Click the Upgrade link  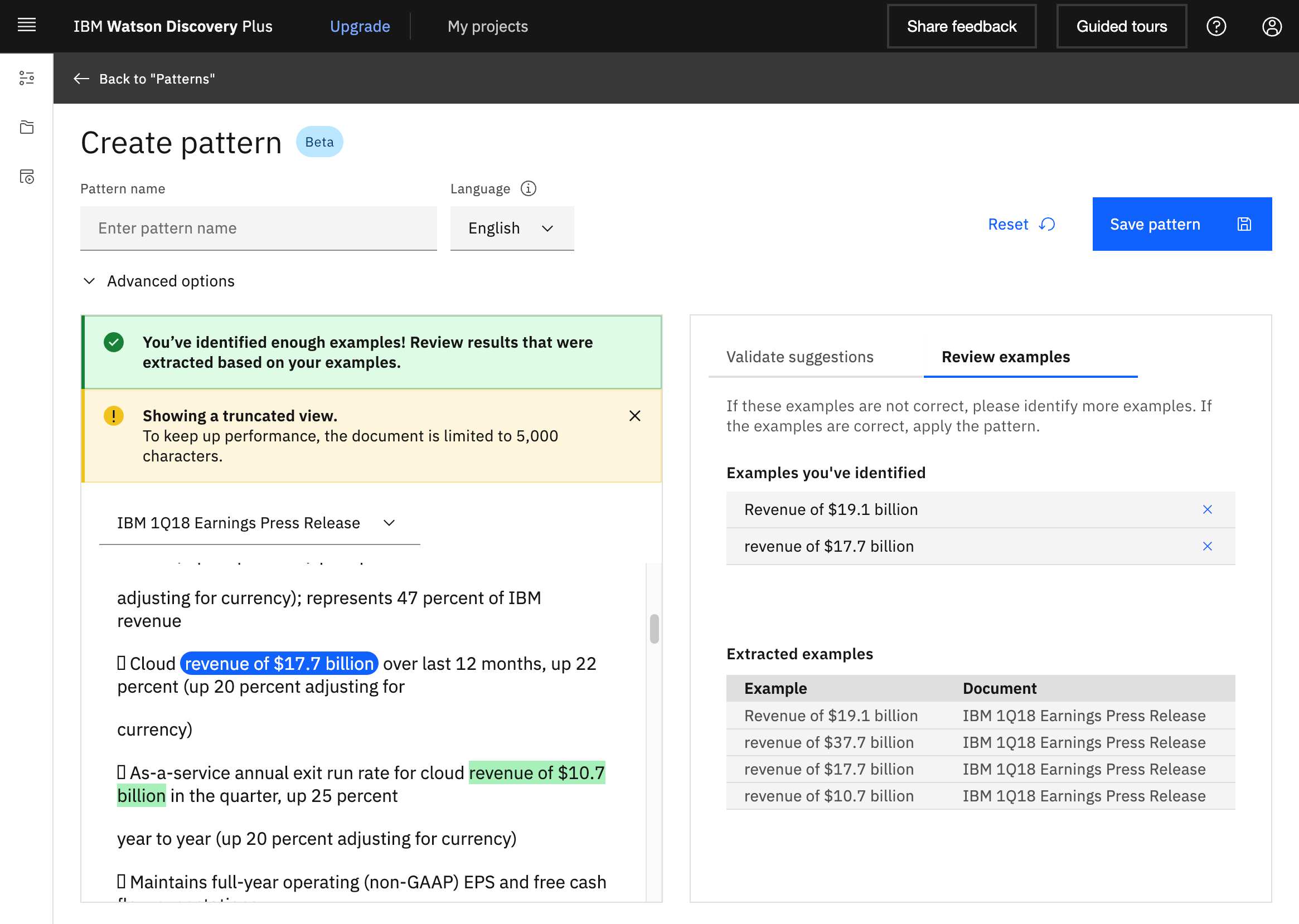360,26
